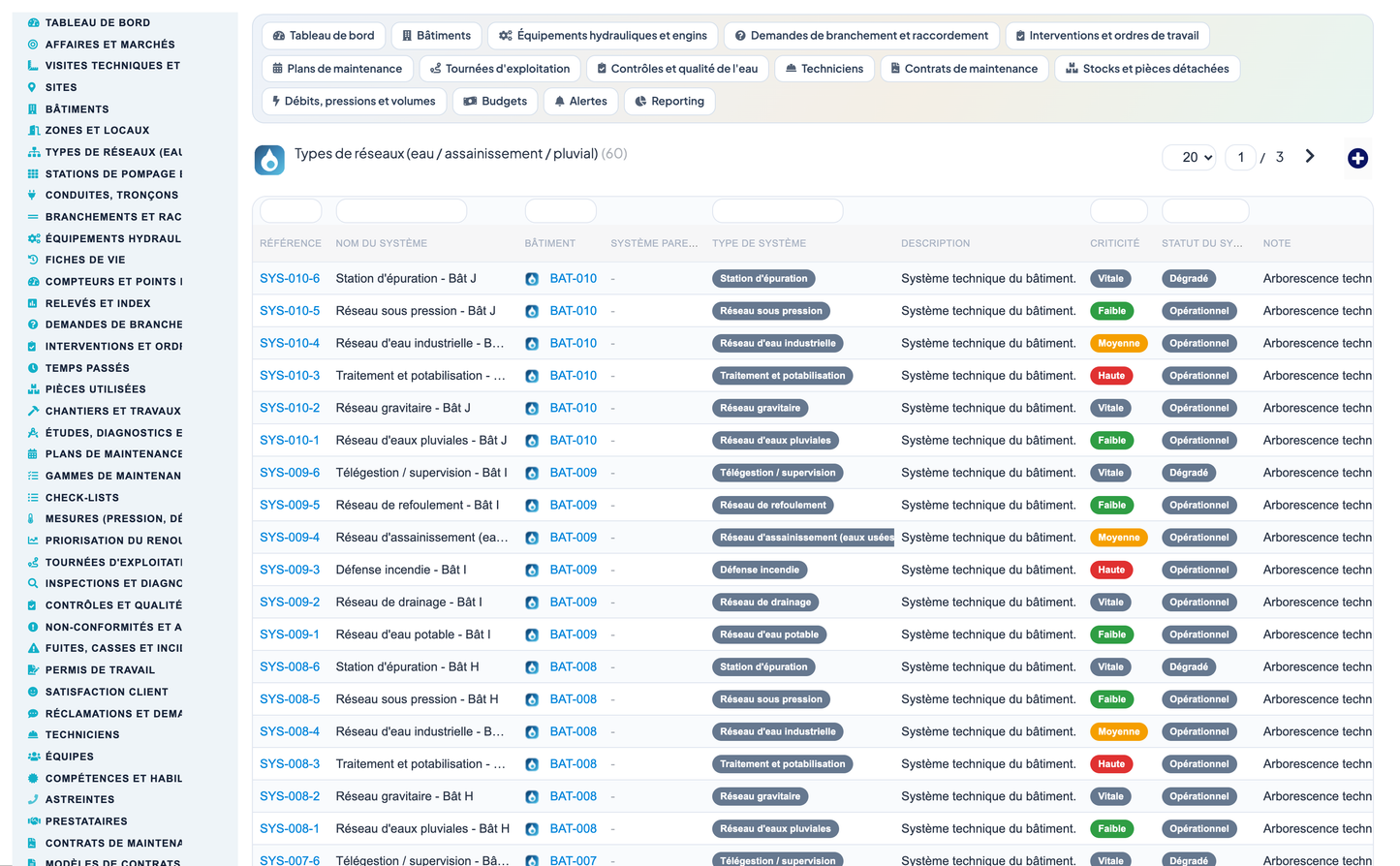Click the Relevés et index icon
1400x866 pixels.
tap(33, 303)
